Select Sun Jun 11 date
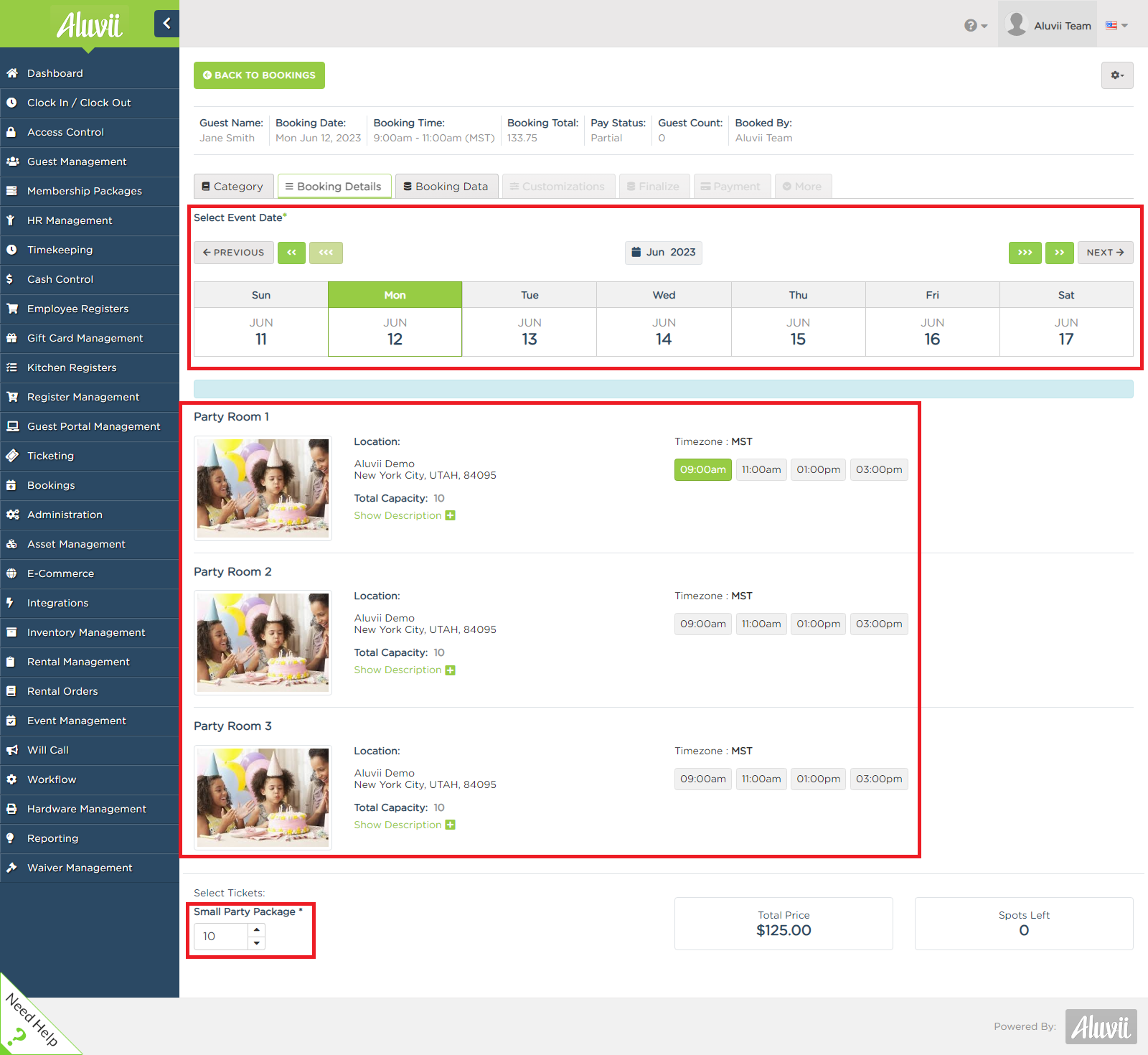Viewport: 1148px width, 1055px height. [x=261, y=332]
